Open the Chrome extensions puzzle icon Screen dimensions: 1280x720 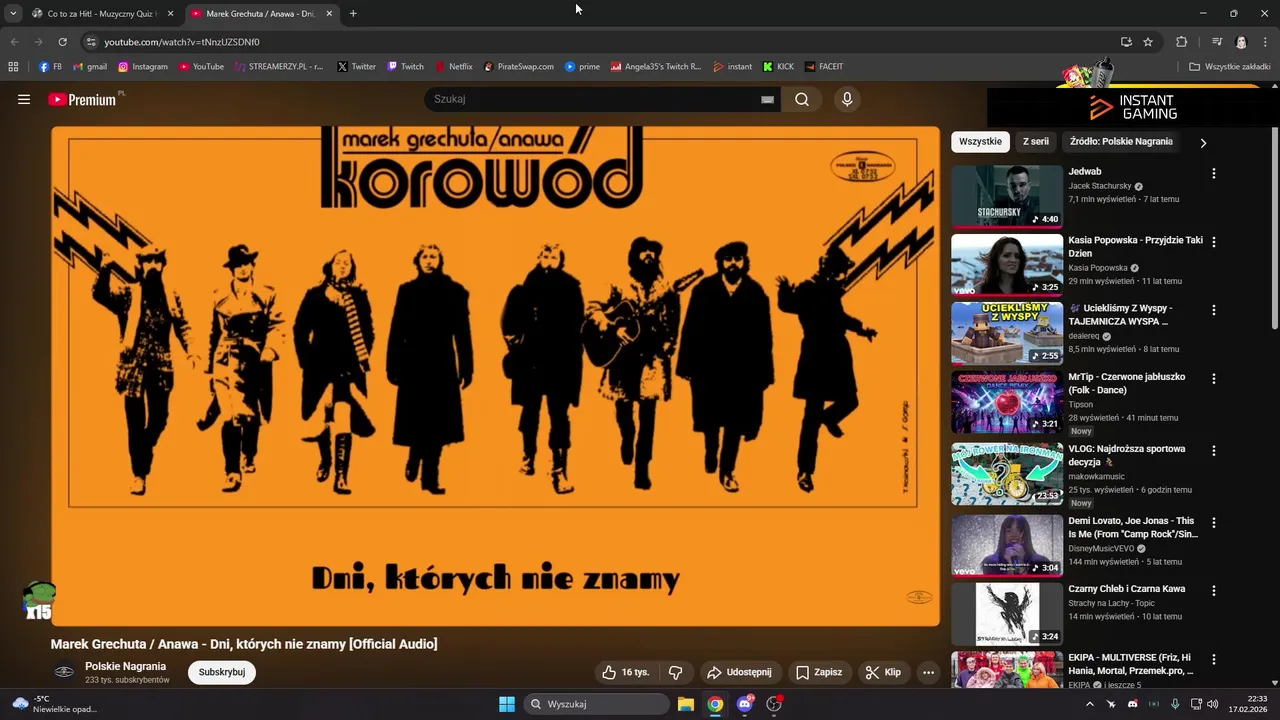tap(1181, 42)
